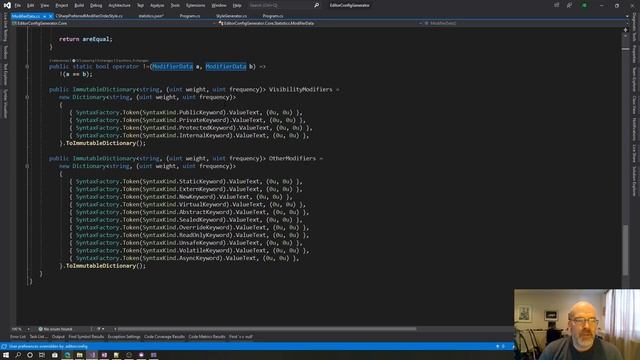The image size is (640, 360).
Task: Open the Help menu
Action: tap(237, 5)
